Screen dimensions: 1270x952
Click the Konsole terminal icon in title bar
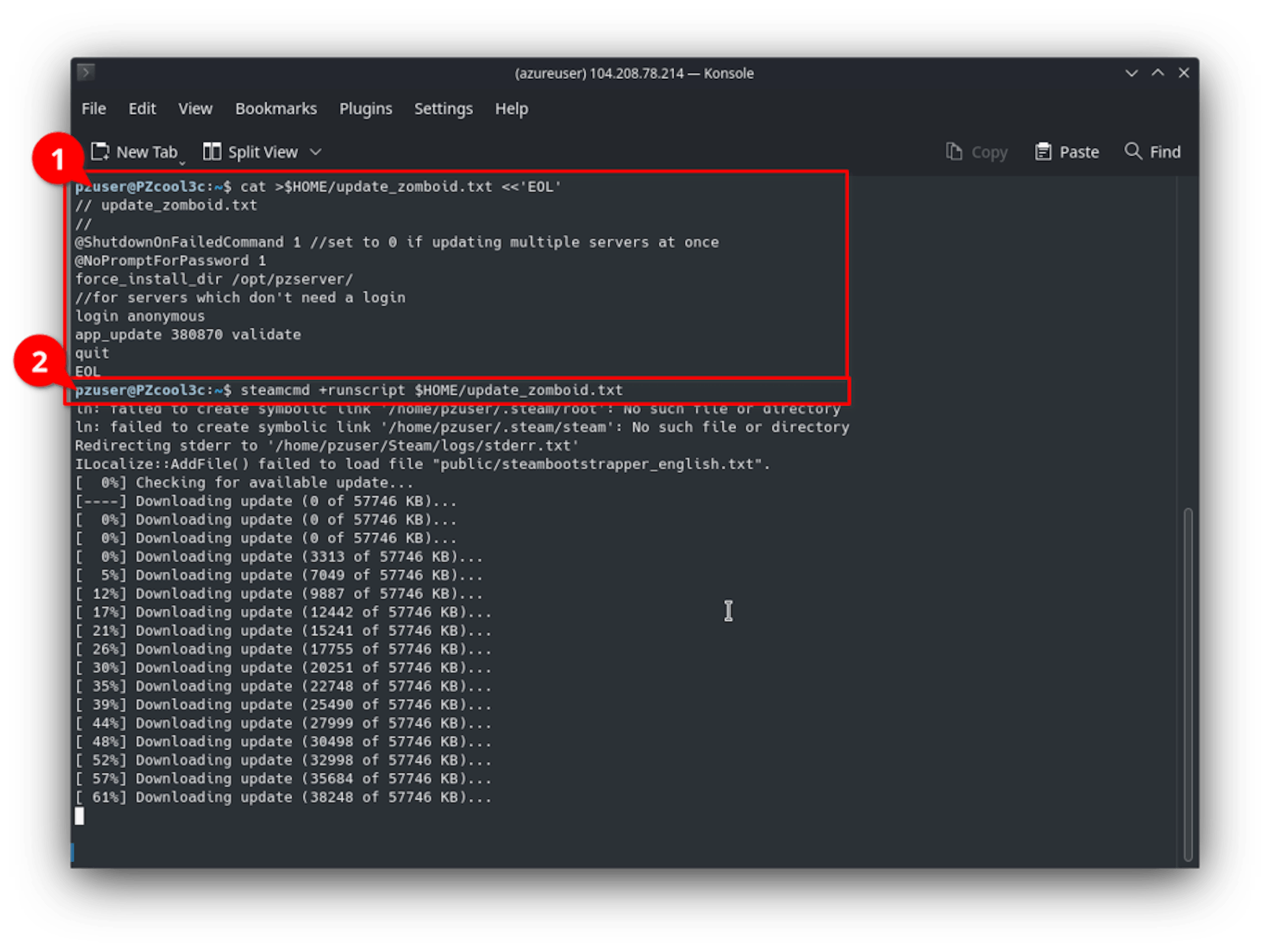(85, 72)
